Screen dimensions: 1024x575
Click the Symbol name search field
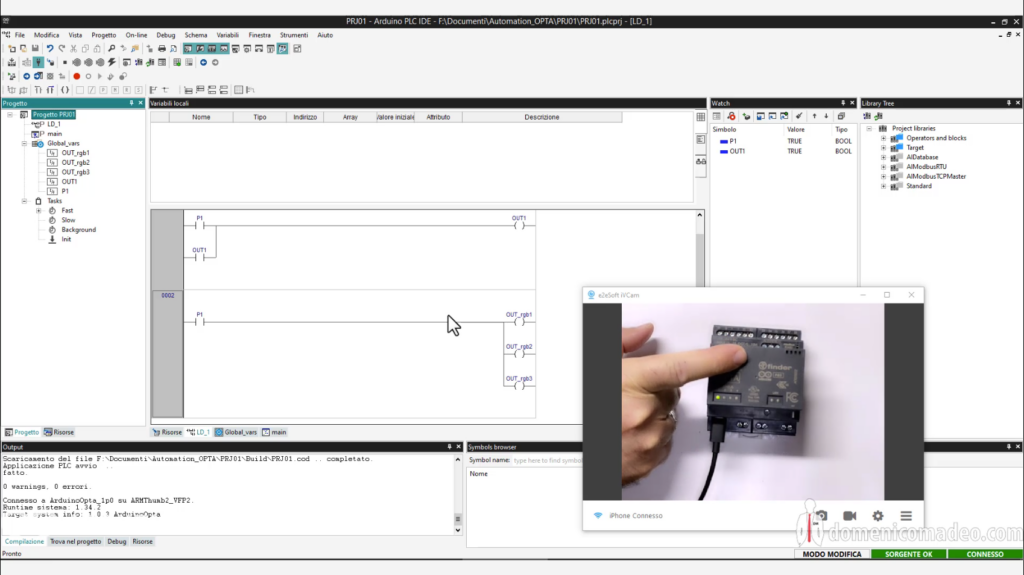[x=547, y=461]
